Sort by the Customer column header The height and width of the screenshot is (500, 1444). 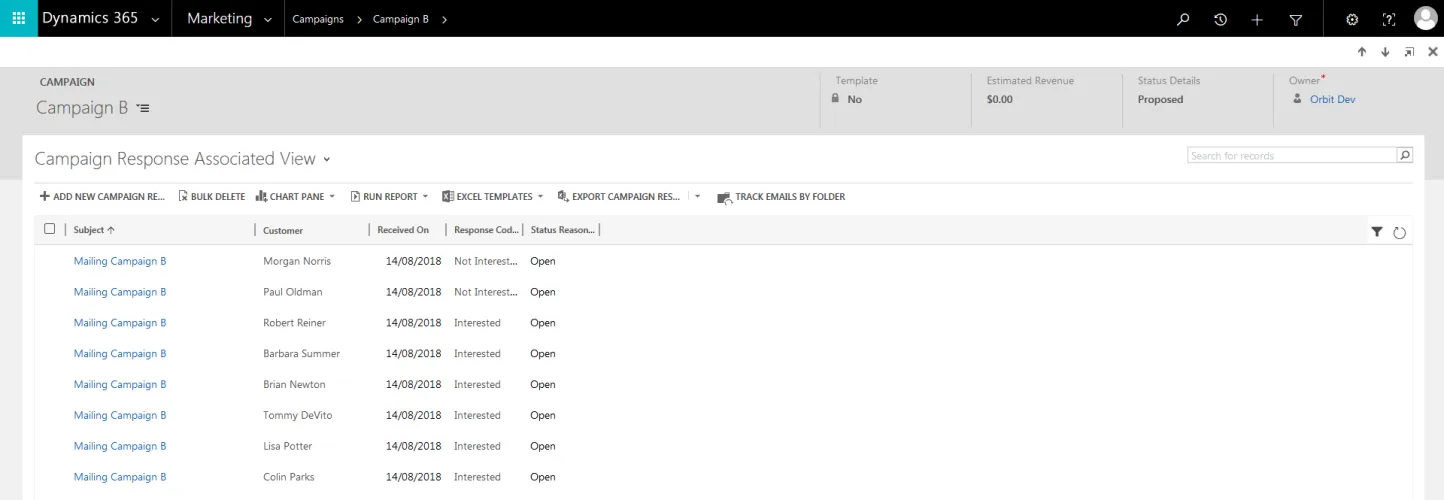[283, 230]
